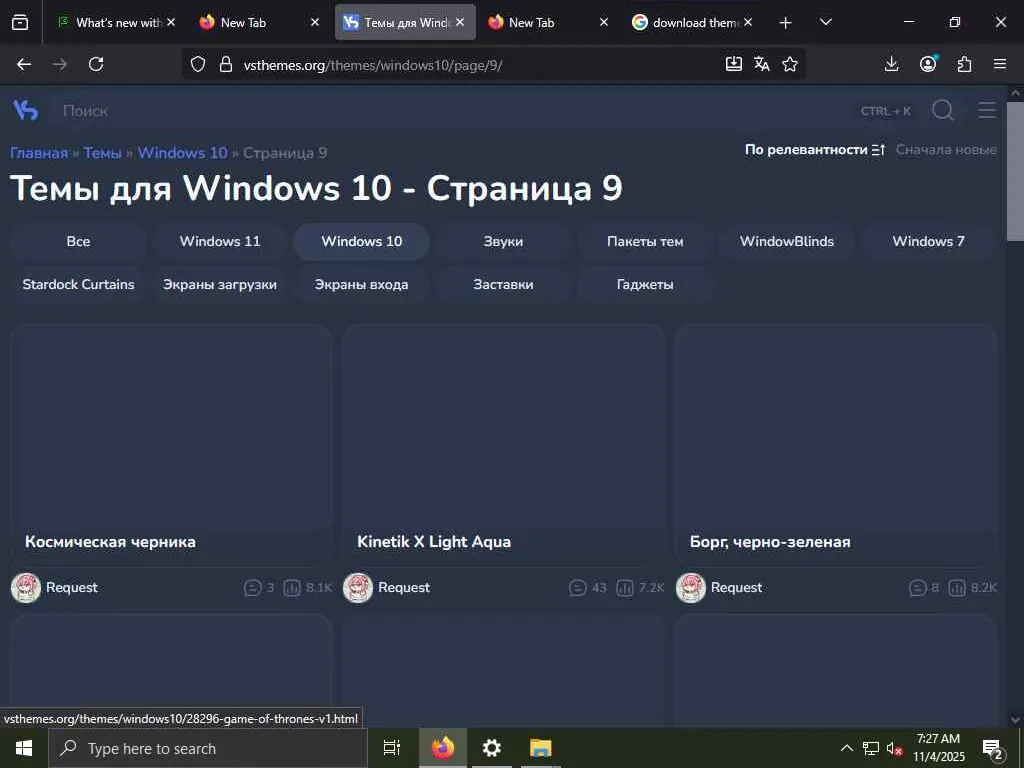Click views chart icon on Kinetik X Light Aqua
The height and width of the screenshot is (768, 1024).
pos(625,588)
